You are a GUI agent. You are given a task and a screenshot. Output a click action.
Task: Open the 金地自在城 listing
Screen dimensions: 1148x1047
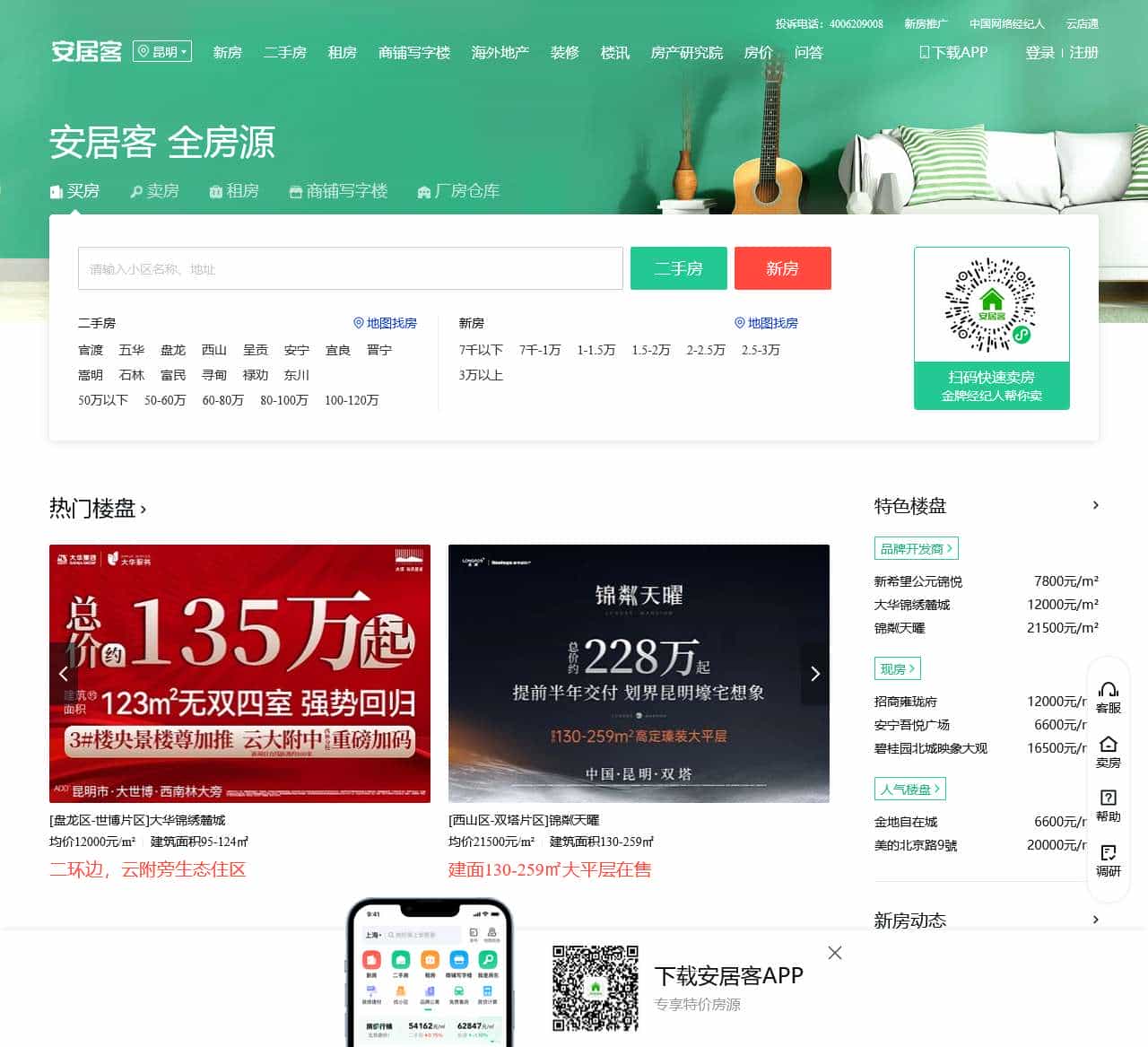click(906, 822)
